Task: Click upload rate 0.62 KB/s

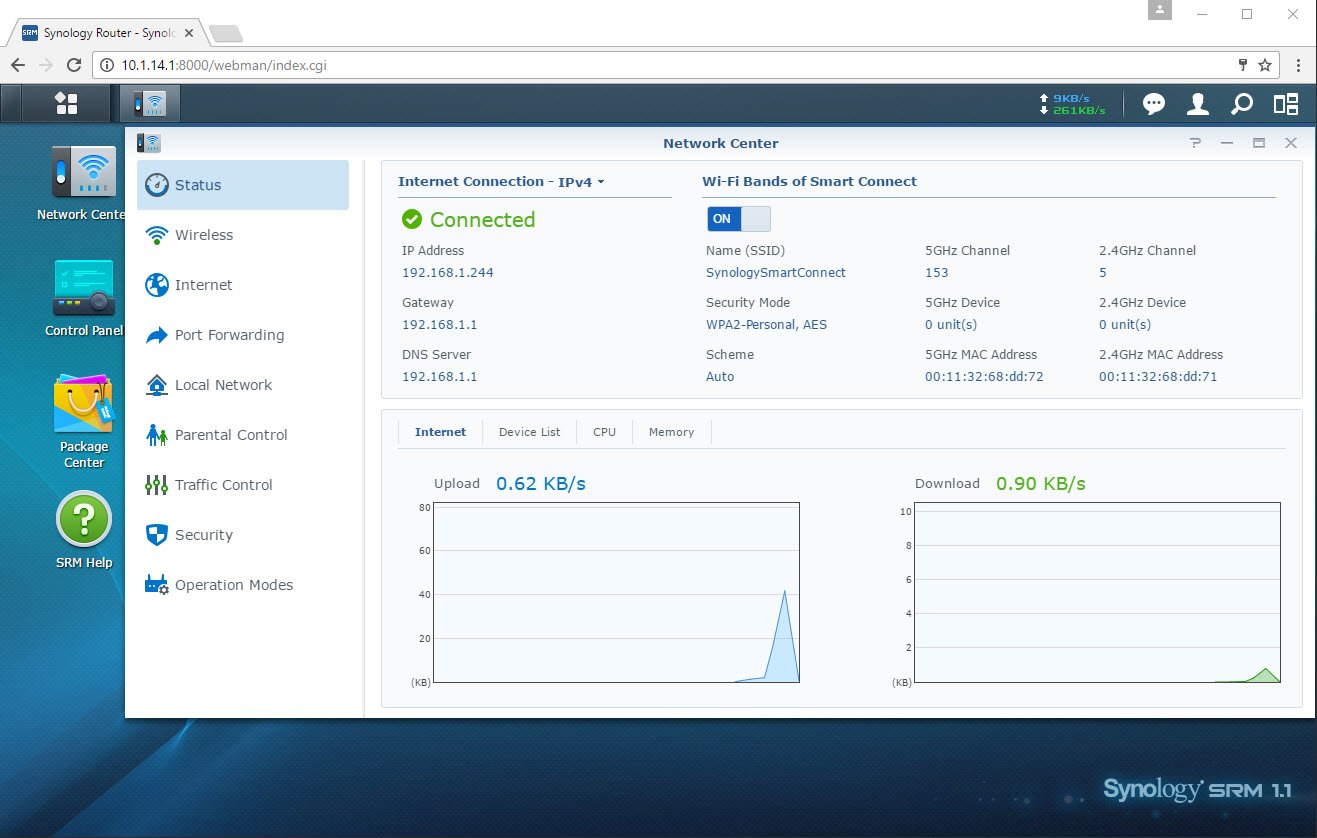Action: 541,484
